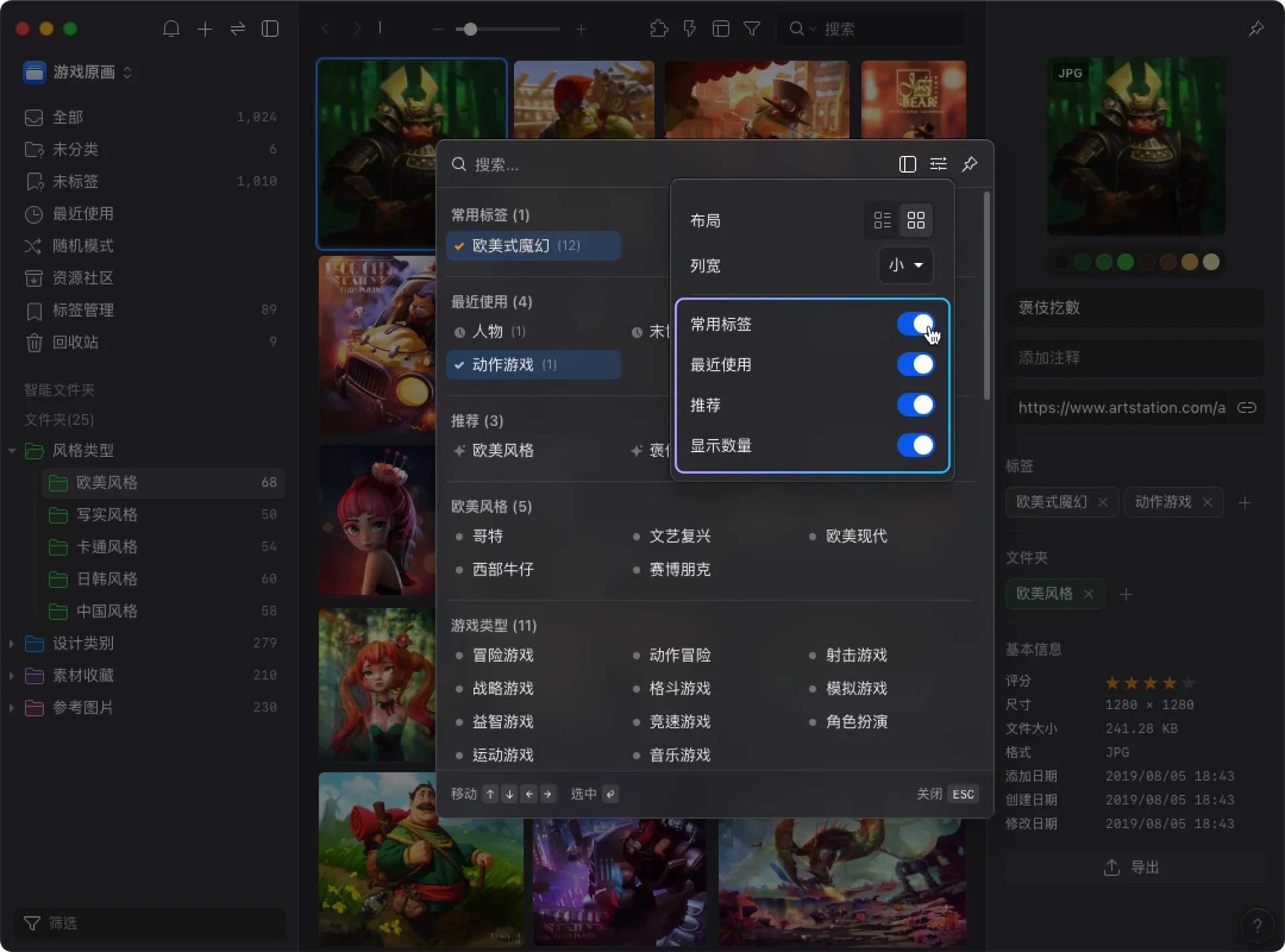Screen dimensions: 1285x952
Task: Toggle the 显示数量 switch
Action: (x=916, y=445)
